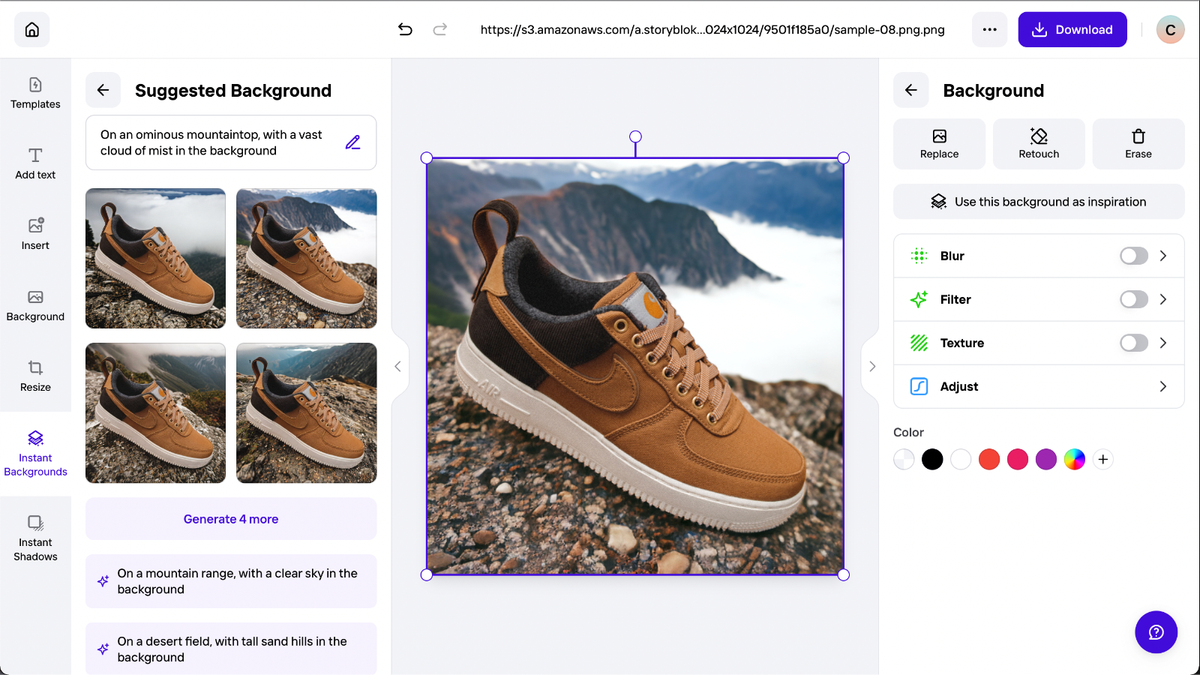Select the Replace background option
Screen dimensions: 1200x675
938,144
